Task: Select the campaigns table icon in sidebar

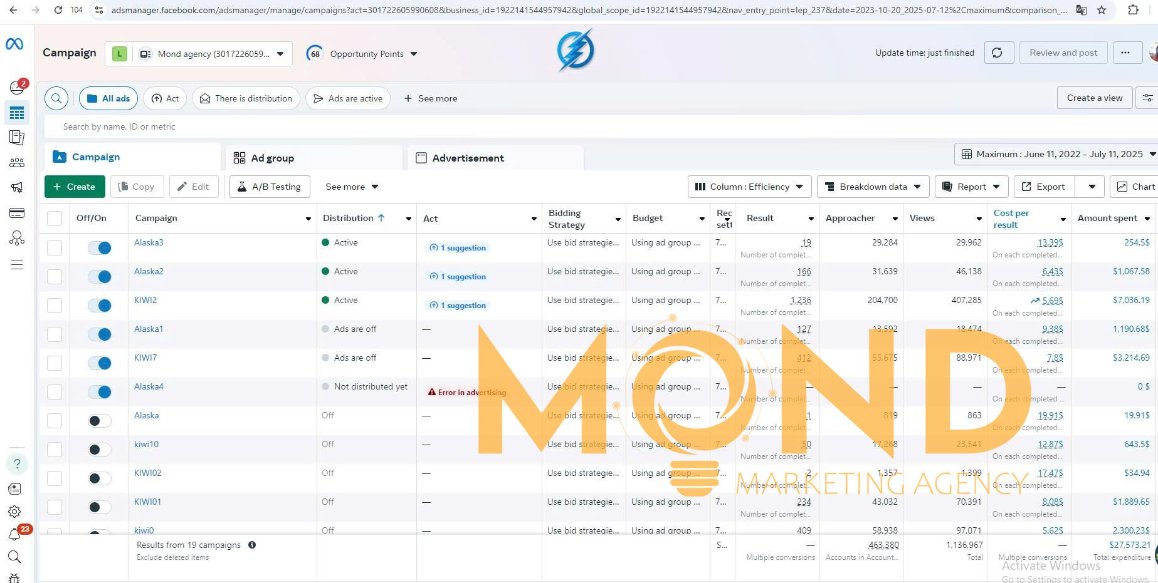Action: [16, 113]
